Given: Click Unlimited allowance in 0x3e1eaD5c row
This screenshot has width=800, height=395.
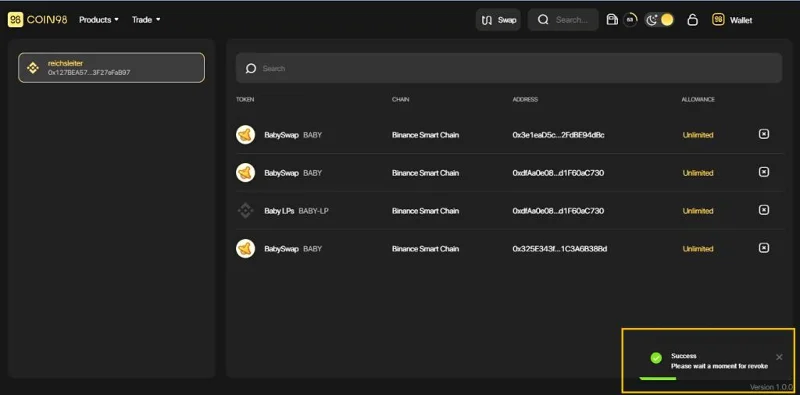Looking at the screenshot, I should pos(698,135).
